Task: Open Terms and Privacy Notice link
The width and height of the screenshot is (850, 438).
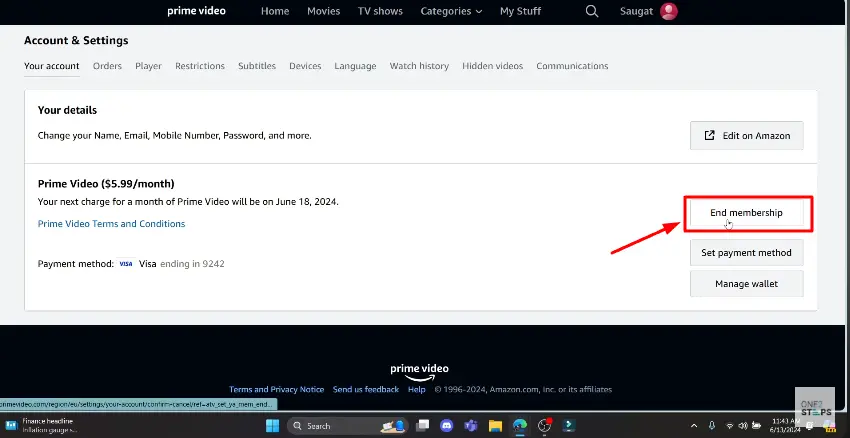Action: click(276, 389)
